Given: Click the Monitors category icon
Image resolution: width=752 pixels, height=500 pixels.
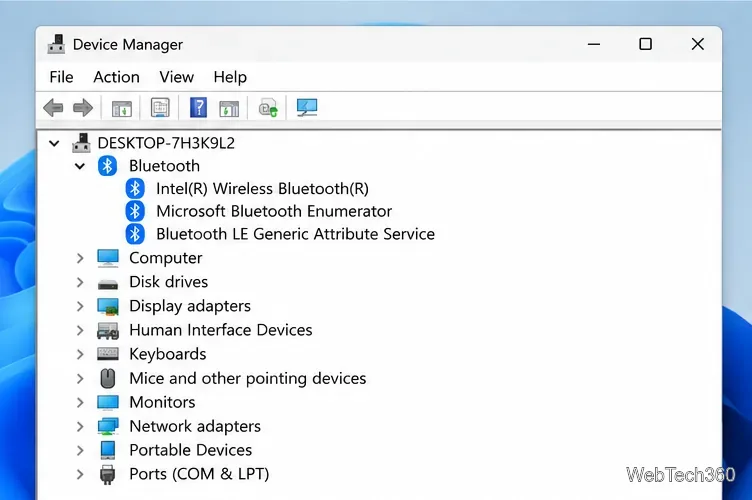Looking at the screenshot, I should 108,402.
